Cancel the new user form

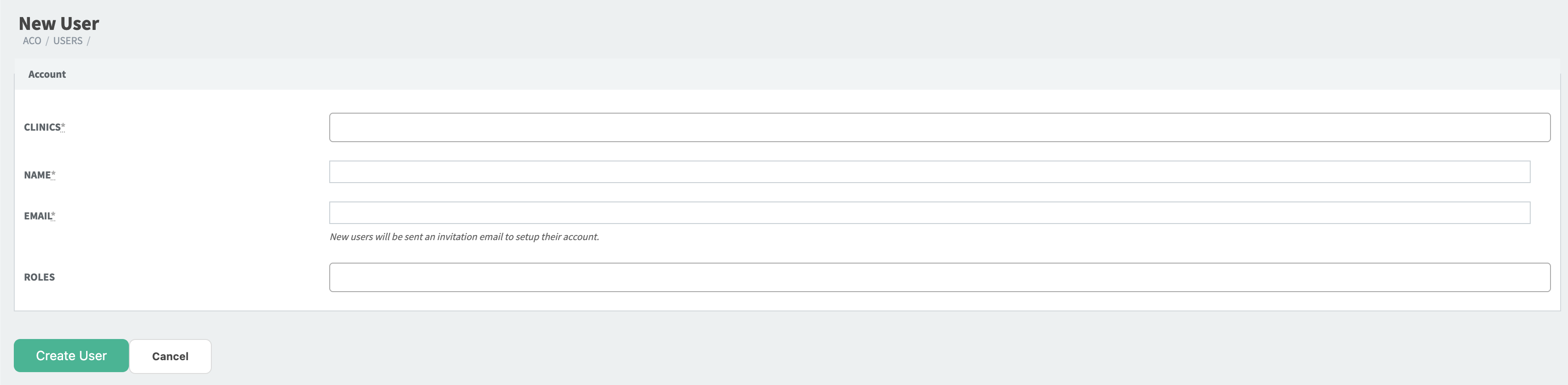click(x=170, y=356)
